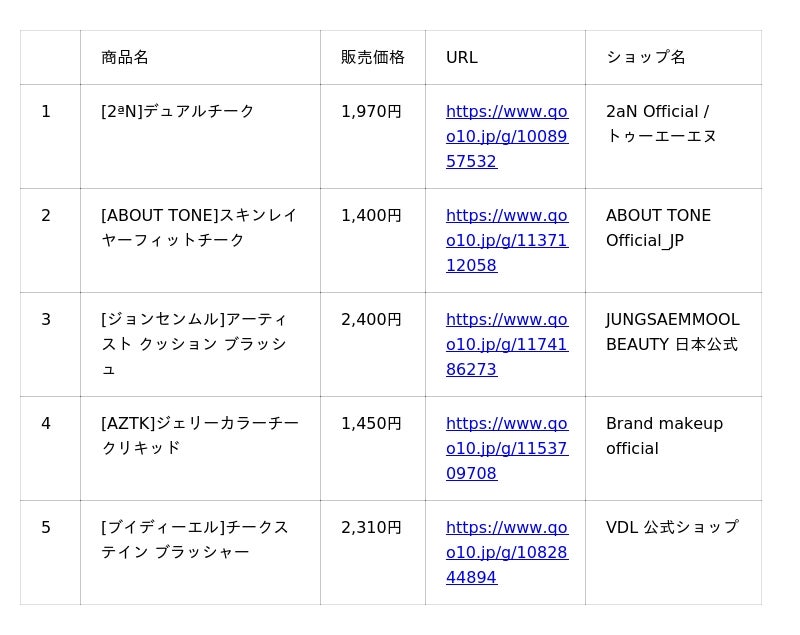Select the 販売価格 header cell
Viewport: 800px width, 635px height.
(x=372, y=57)
